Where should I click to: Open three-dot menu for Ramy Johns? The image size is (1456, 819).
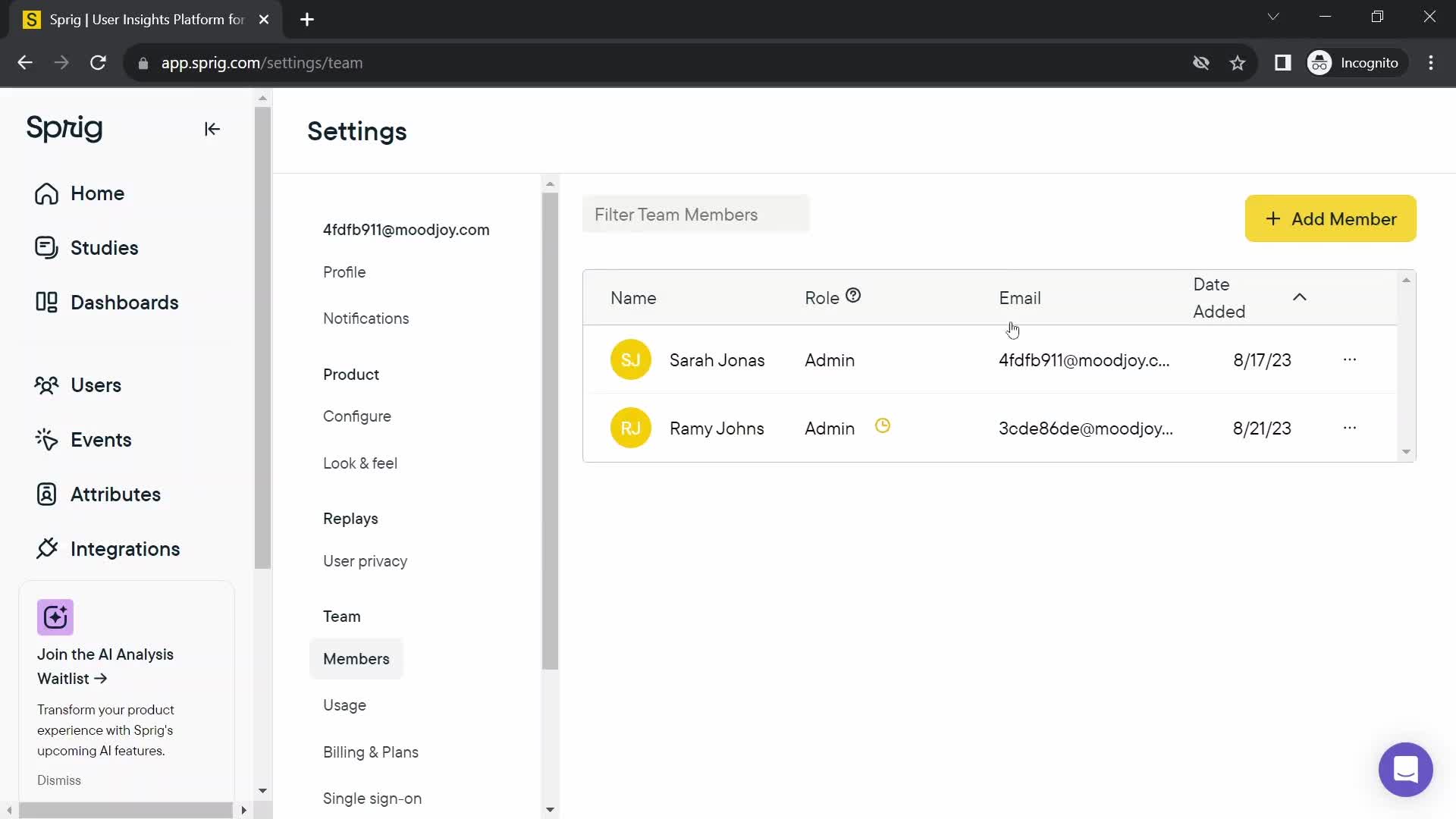point(1350,427)
